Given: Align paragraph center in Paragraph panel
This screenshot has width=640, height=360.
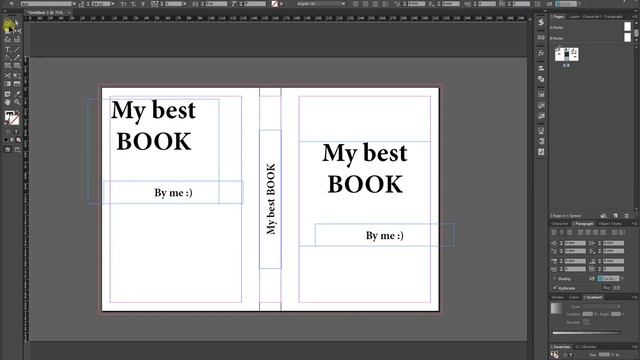Looking at the screenshot, I should [x=562, y=232].
